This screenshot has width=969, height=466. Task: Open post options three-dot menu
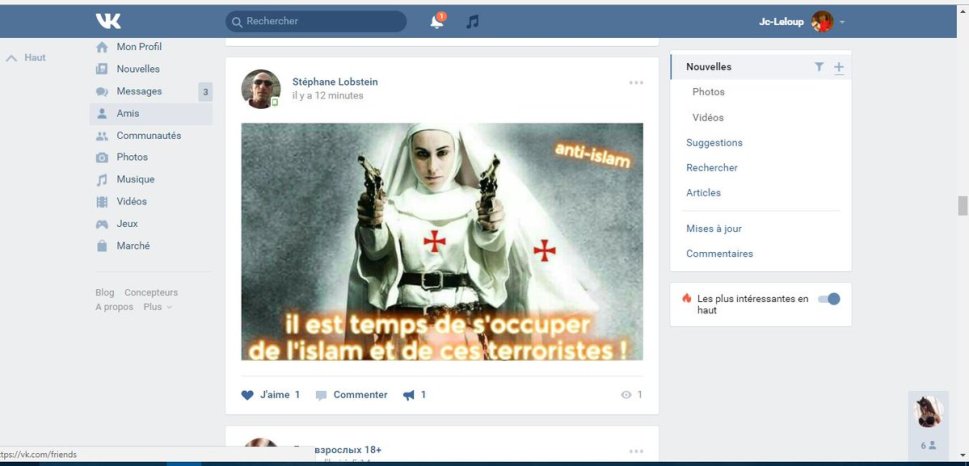click(636, 83)
